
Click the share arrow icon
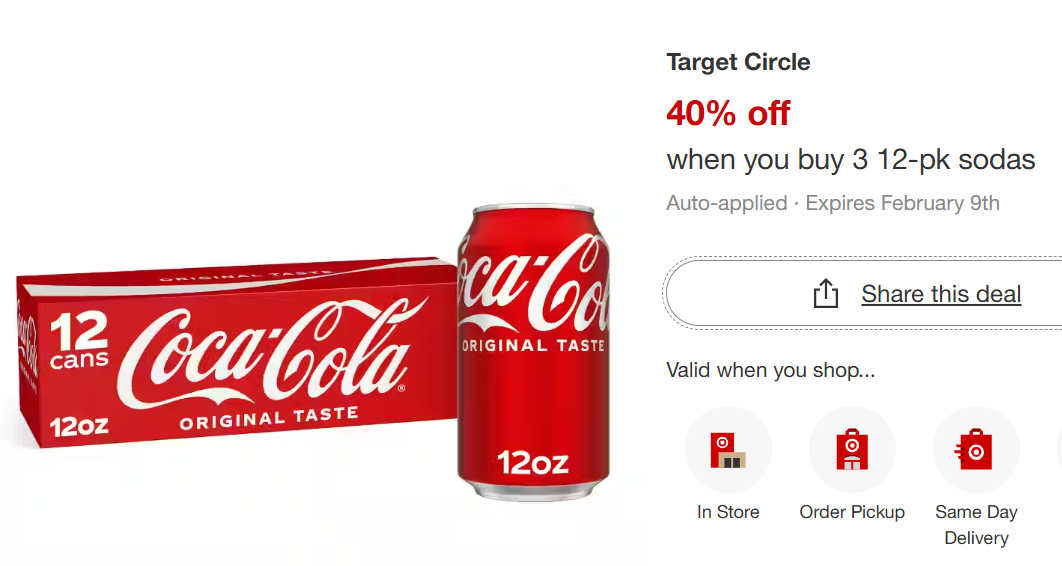[825, 294]
